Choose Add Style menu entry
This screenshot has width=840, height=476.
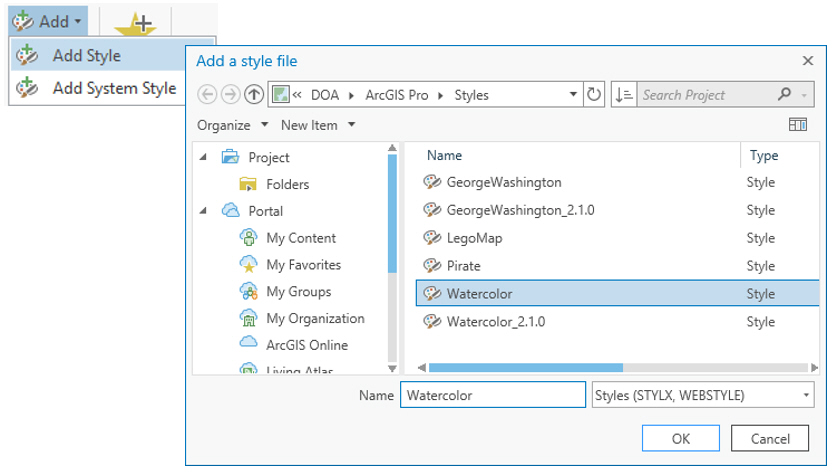pos(96,56)
